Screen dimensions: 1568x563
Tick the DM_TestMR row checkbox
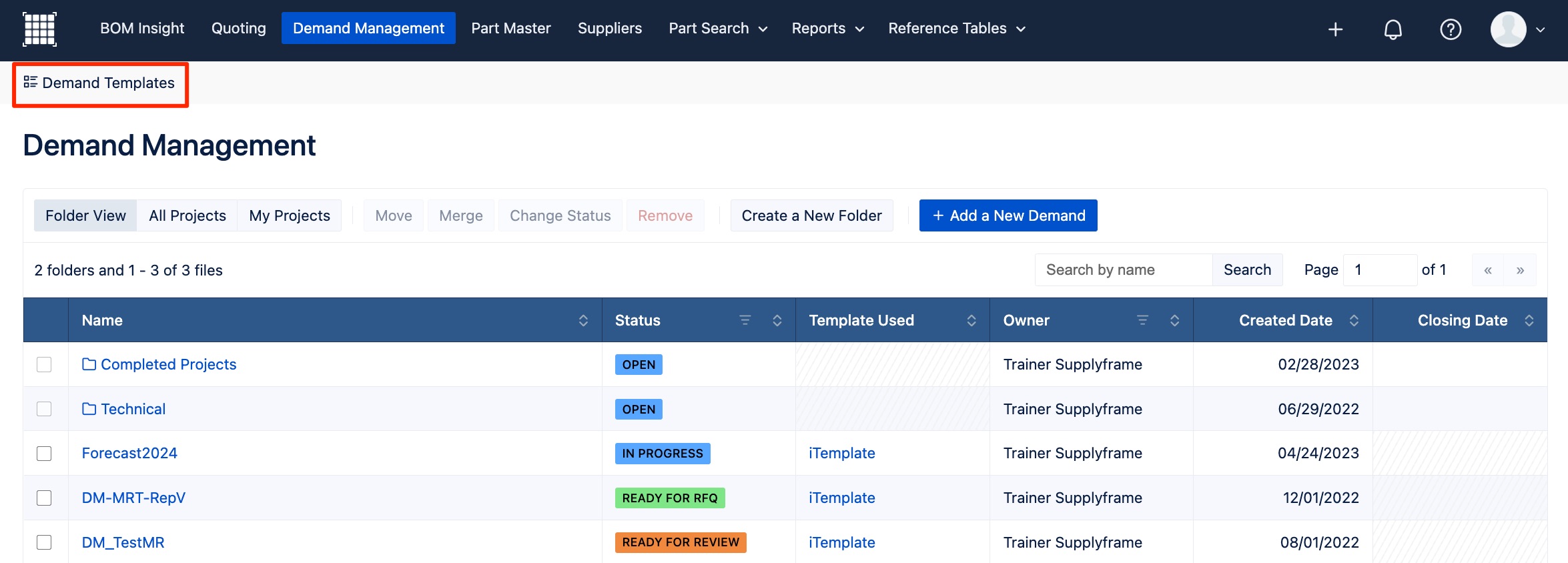click(x=44, y=542)
